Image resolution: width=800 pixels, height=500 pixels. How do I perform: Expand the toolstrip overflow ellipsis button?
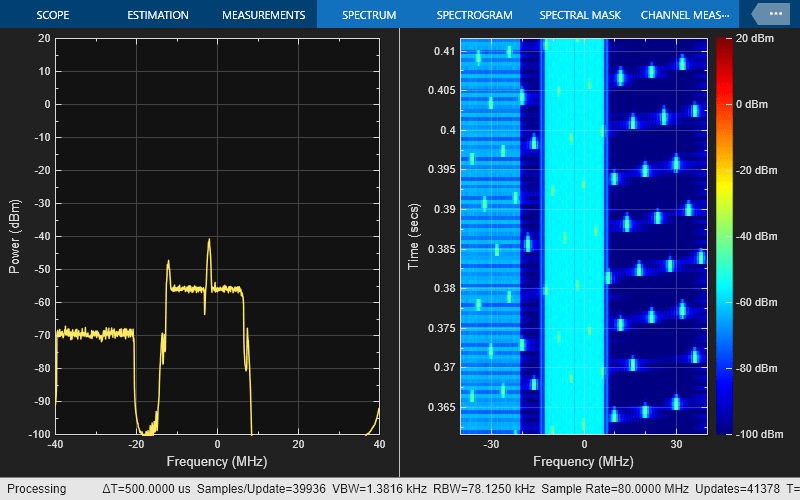pos(769,14)
